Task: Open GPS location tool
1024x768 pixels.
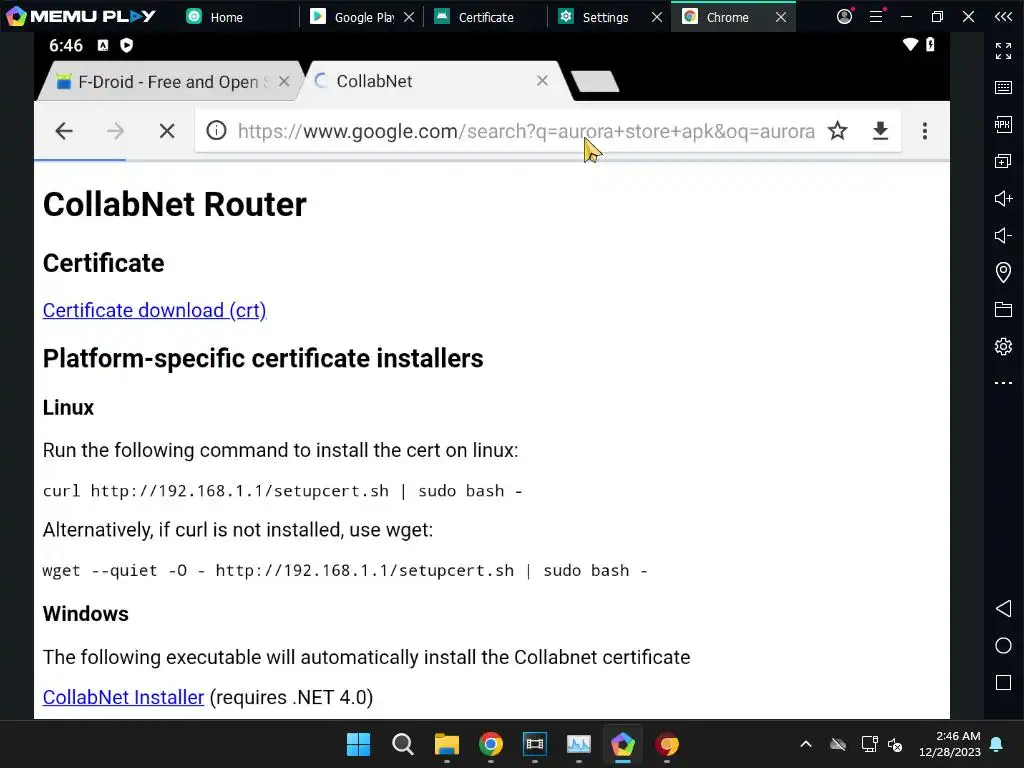Action: coord(1003,272)
